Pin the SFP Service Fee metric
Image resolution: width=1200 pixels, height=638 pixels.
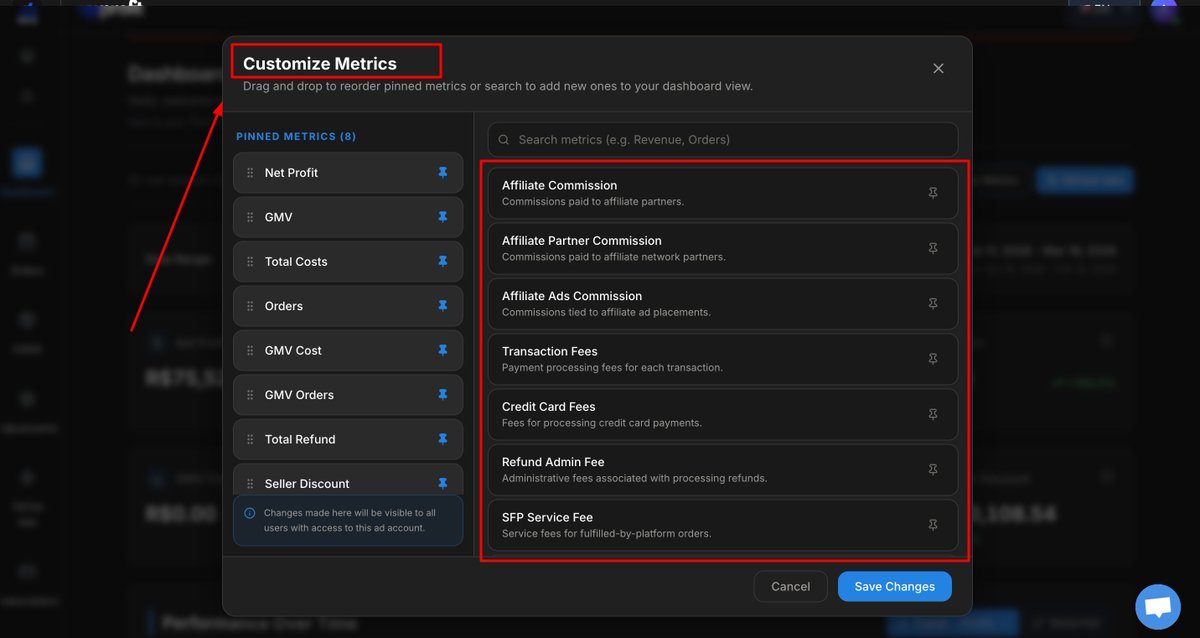(x=933, y=525)
